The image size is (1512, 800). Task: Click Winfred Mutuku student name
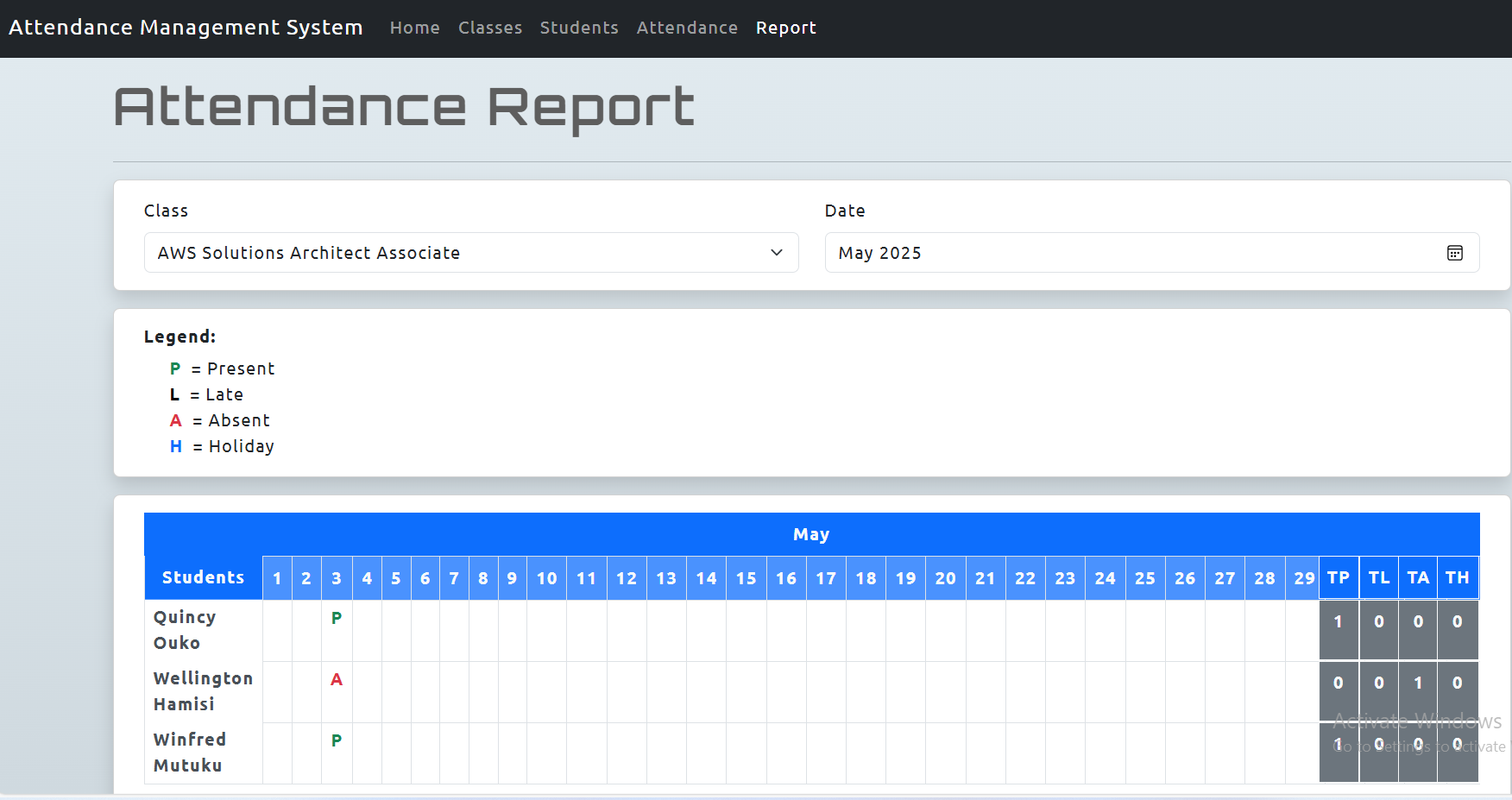pos(190,753)
